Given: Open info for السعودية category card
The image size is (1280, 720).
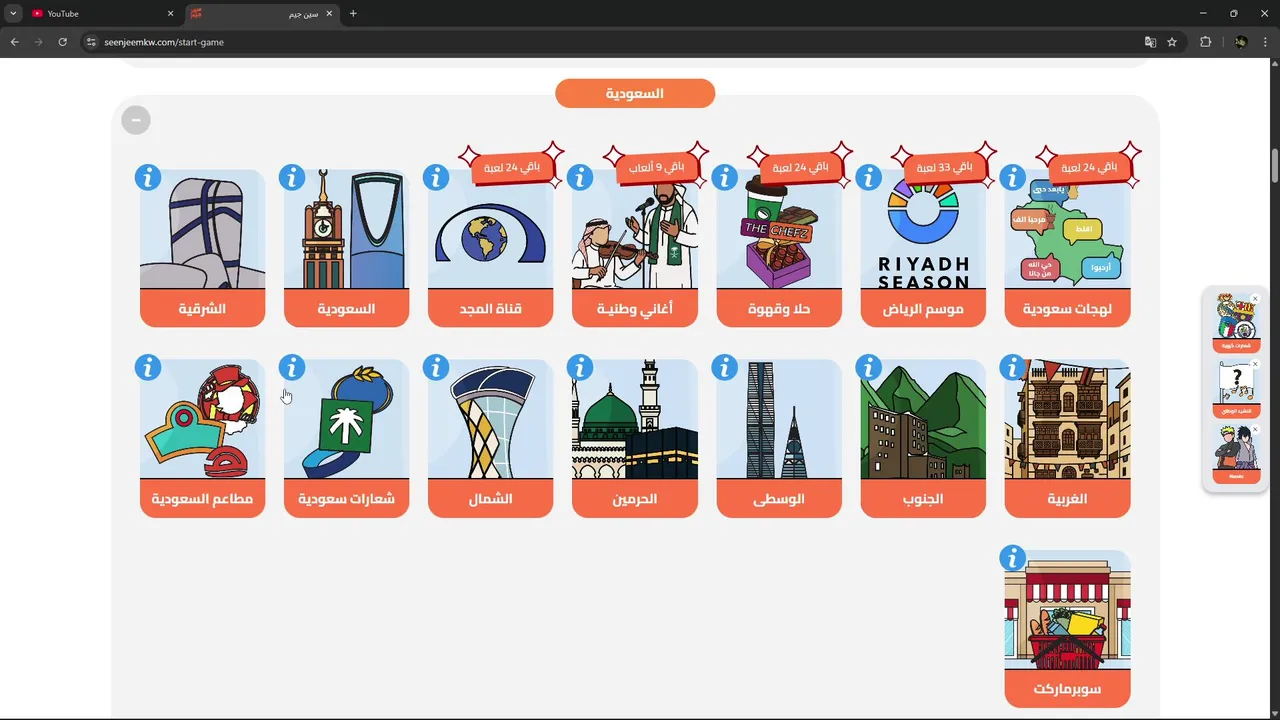Looking at the screenshot, I should [292, 178].
